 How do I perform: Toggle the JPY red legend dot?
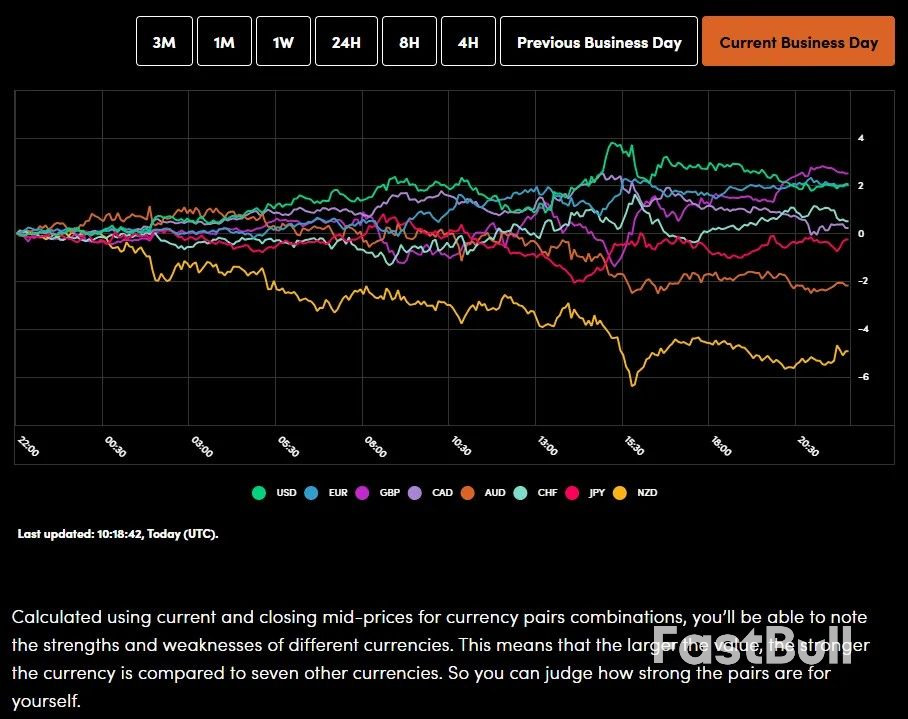573,492
